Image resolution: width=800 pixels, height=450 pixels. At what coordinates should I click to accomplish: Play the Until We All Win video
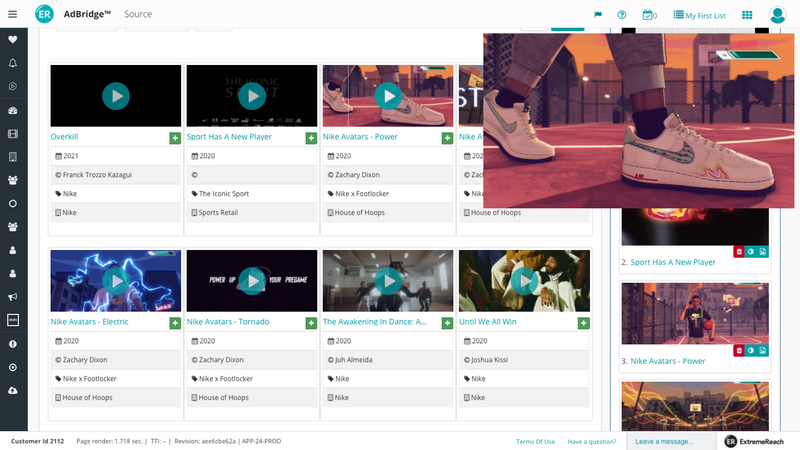click(524, 281)
